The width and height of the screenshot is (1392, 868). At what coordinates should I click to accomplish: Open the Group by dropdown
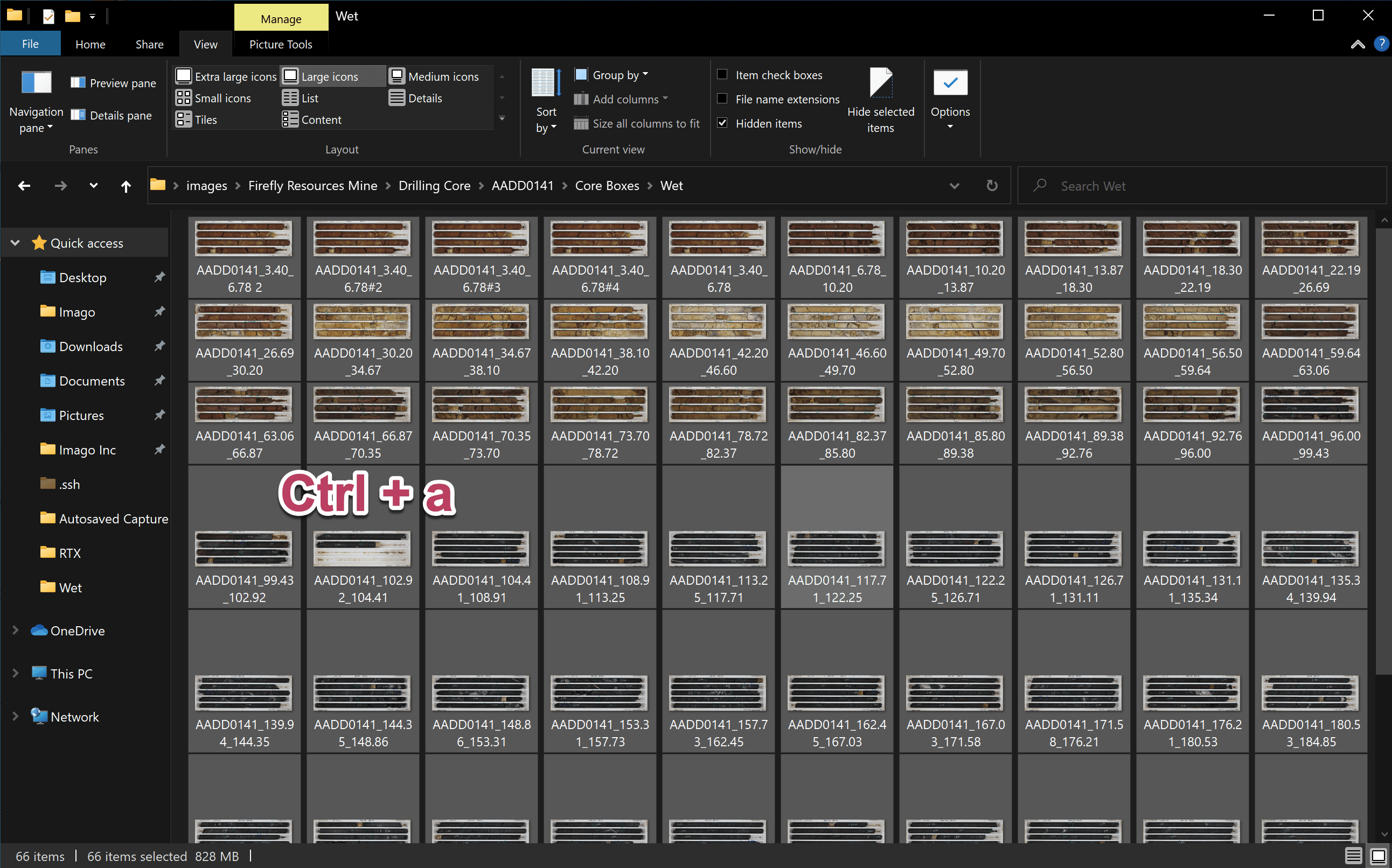click(x=611, y=75)
